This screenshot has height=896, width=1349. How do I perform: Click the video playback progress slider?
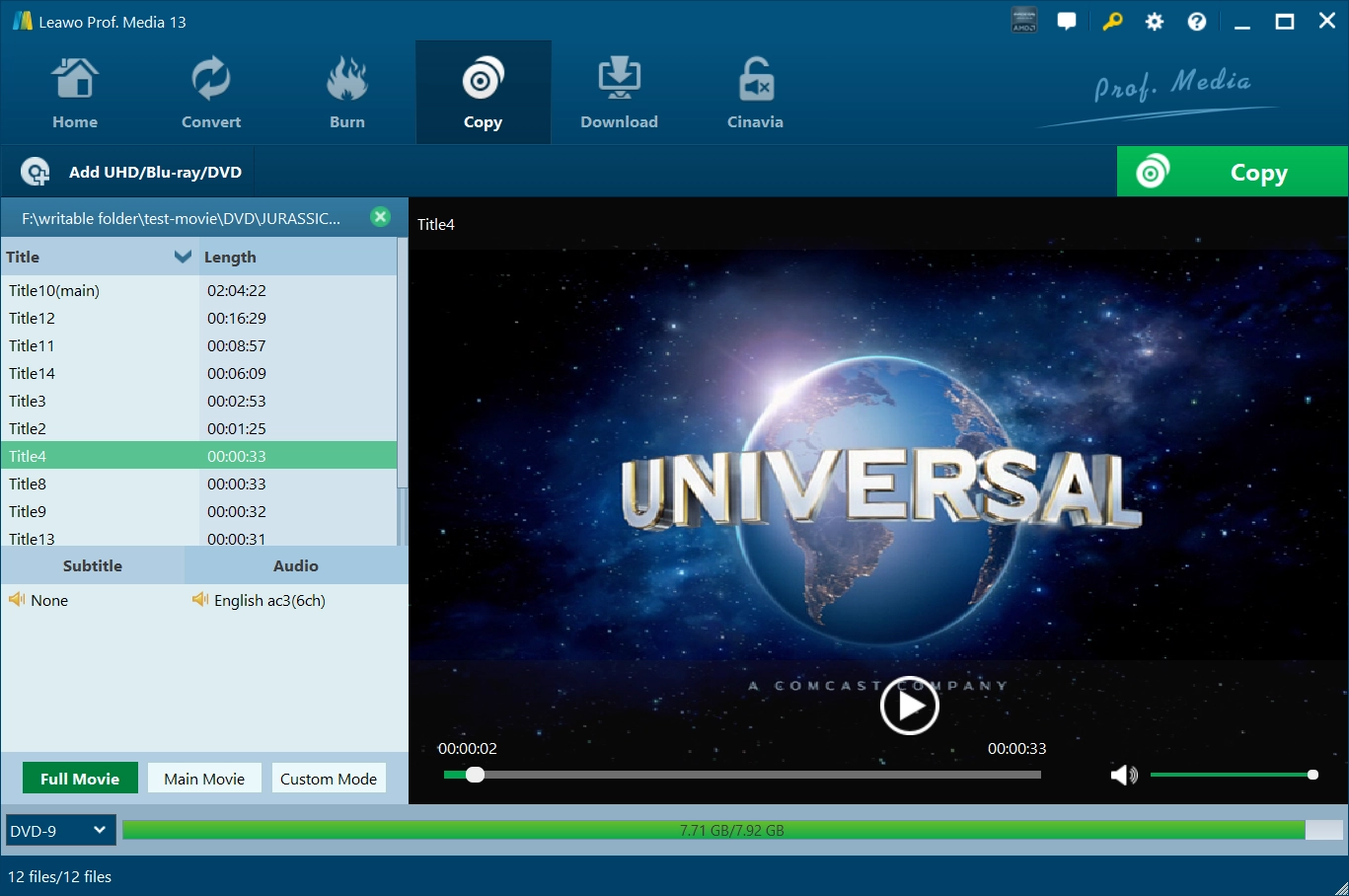(x=742, y=775)
